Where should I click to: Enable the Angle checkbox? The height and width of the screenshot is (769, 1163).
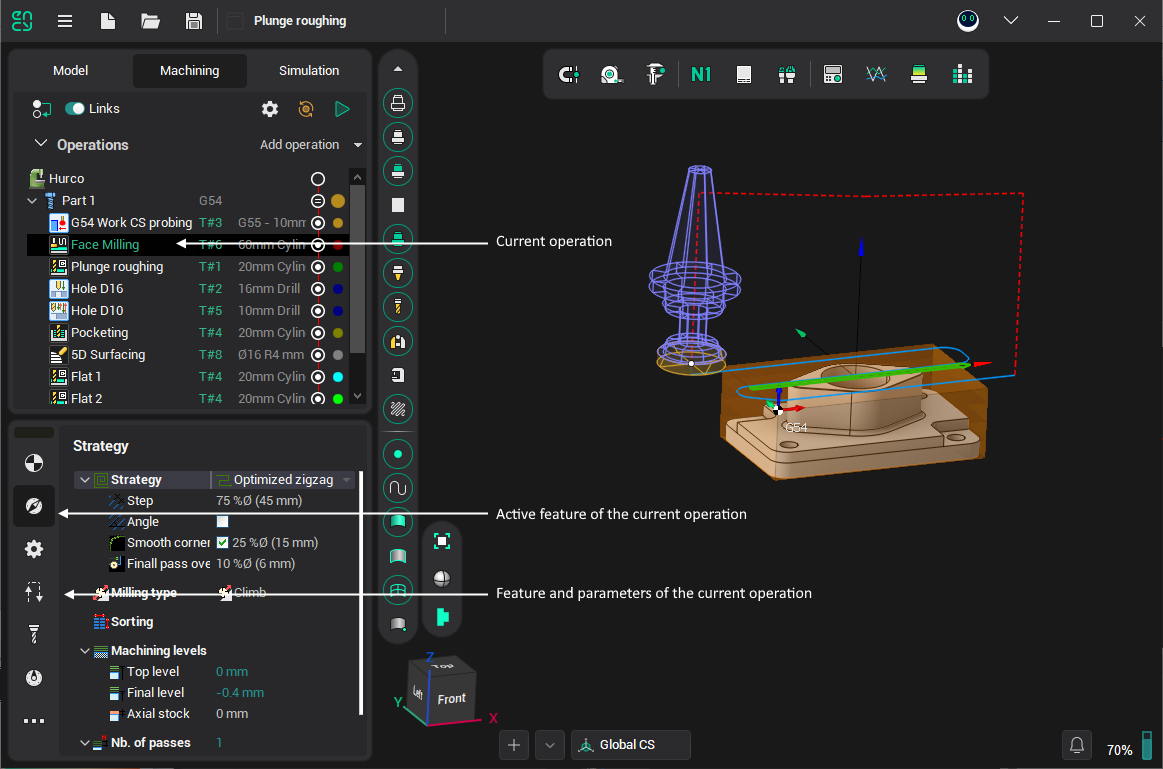[222, 522]
